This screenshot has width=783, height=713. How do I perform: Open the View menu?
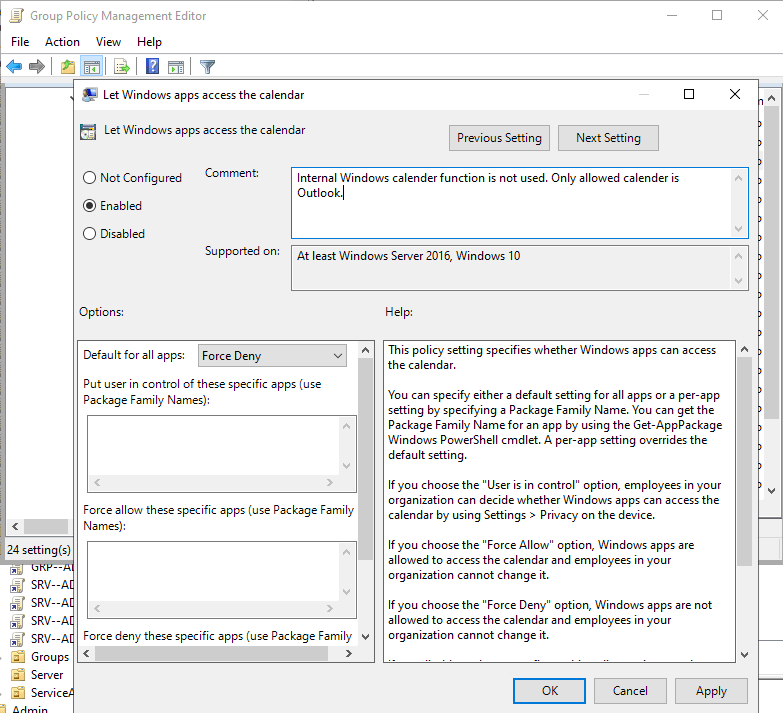coord(108,42)
